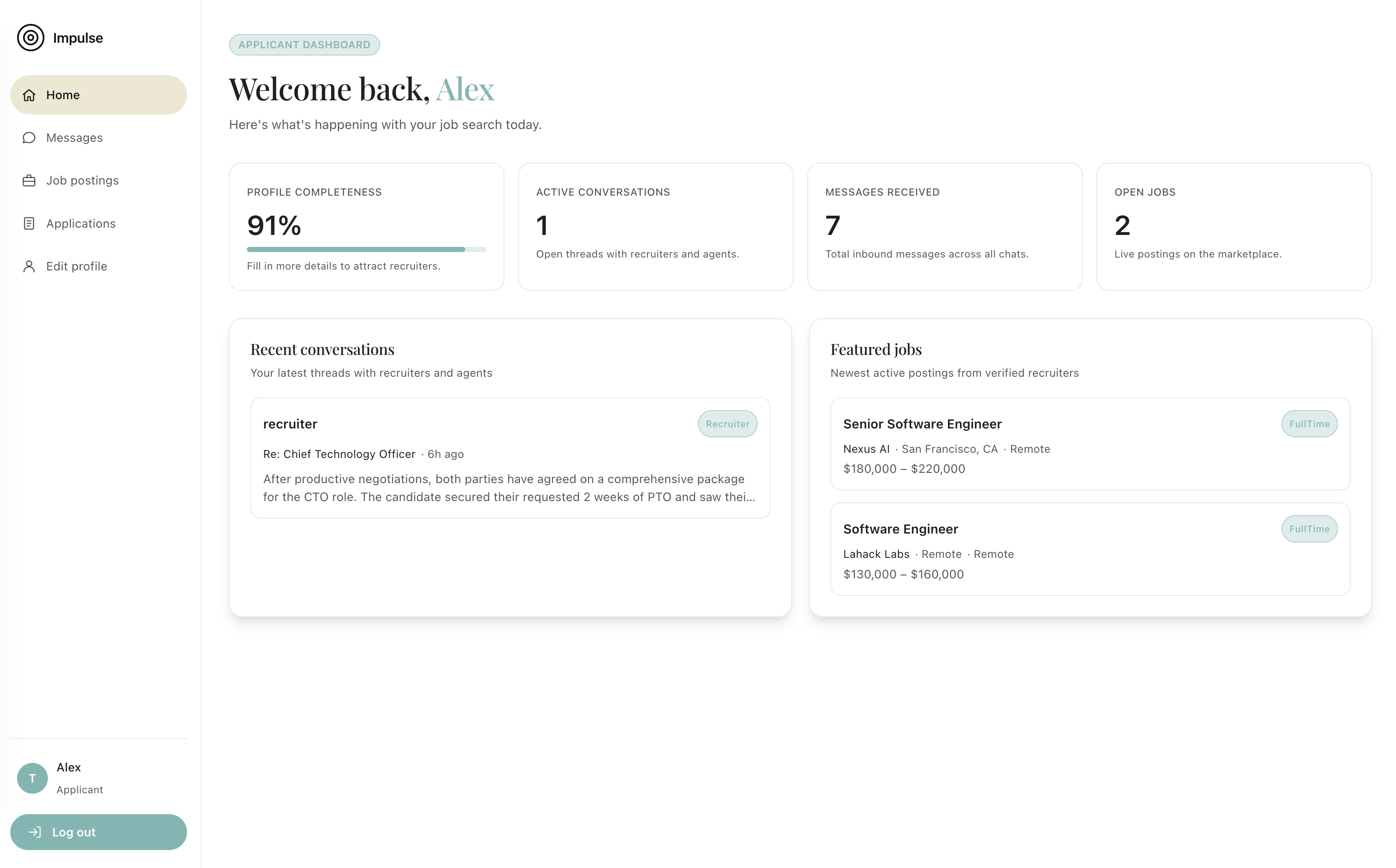This screenshot has height=868, width=1396.
Task: Go to the Job postings section
Action: (x=82, y=181)
